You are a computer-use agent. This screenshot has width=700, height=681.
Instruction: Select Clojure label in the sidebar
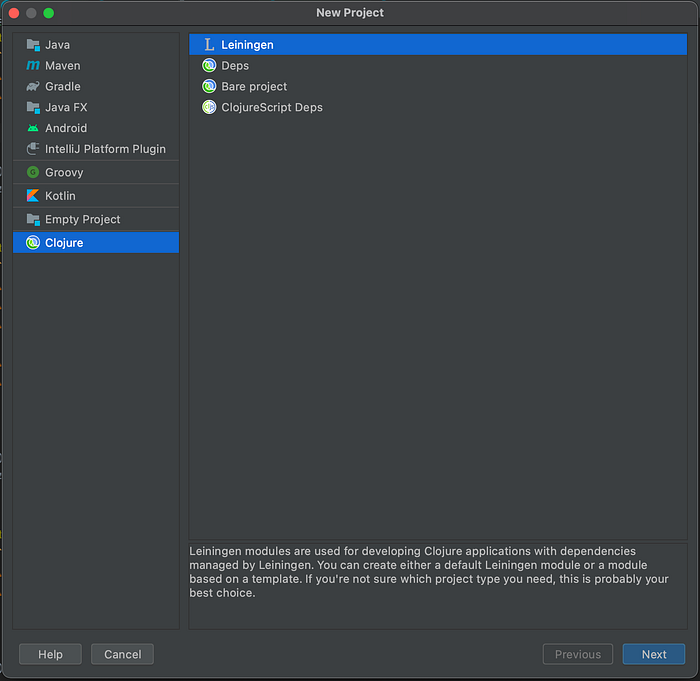[x=64, y=243]
